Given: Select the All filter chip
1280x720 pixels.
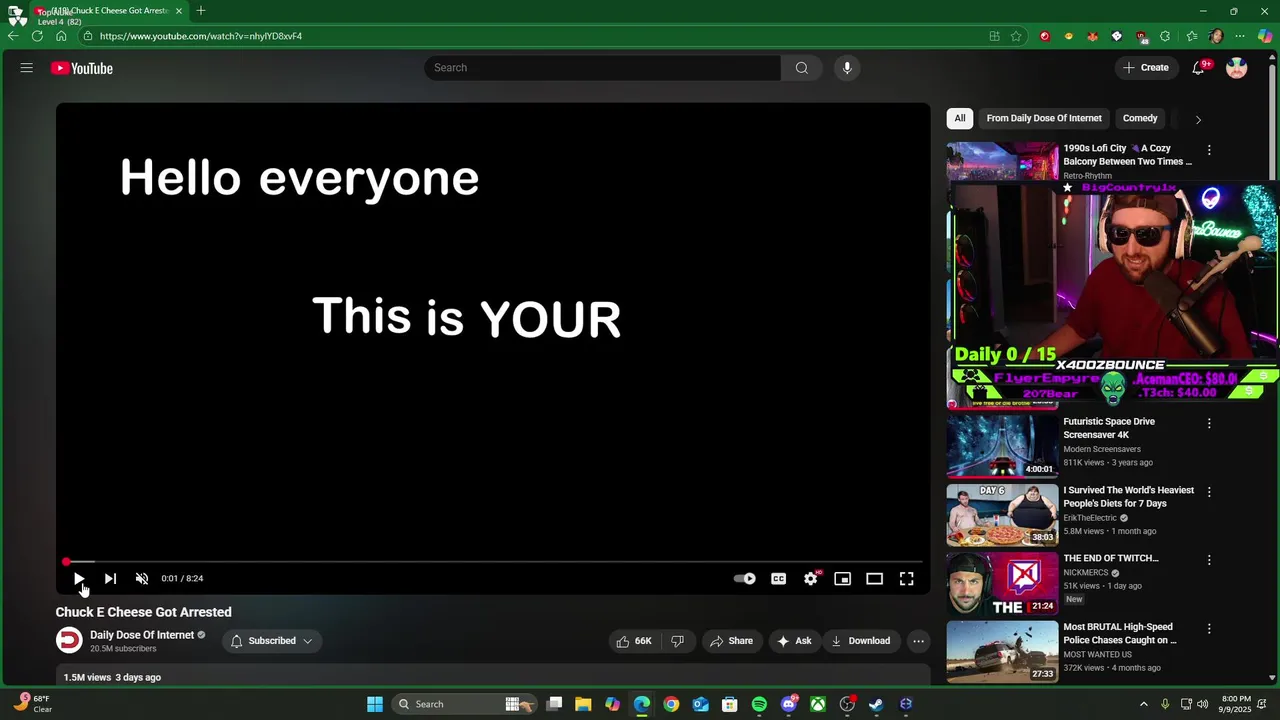Looking at the screenshot, I should [960, 118].
